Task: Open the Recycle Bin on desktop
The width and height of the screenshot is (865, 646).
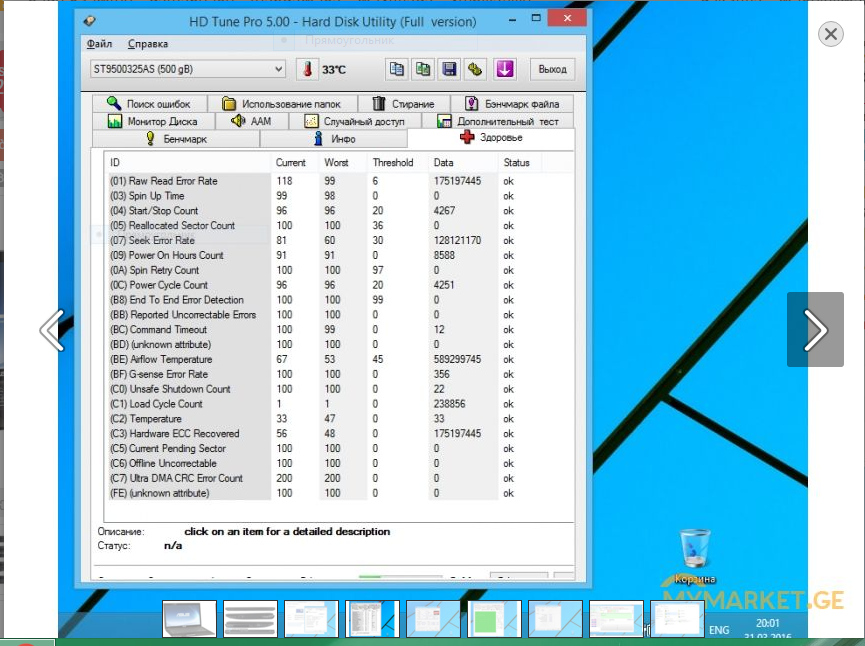Action: tap(694, 550)
